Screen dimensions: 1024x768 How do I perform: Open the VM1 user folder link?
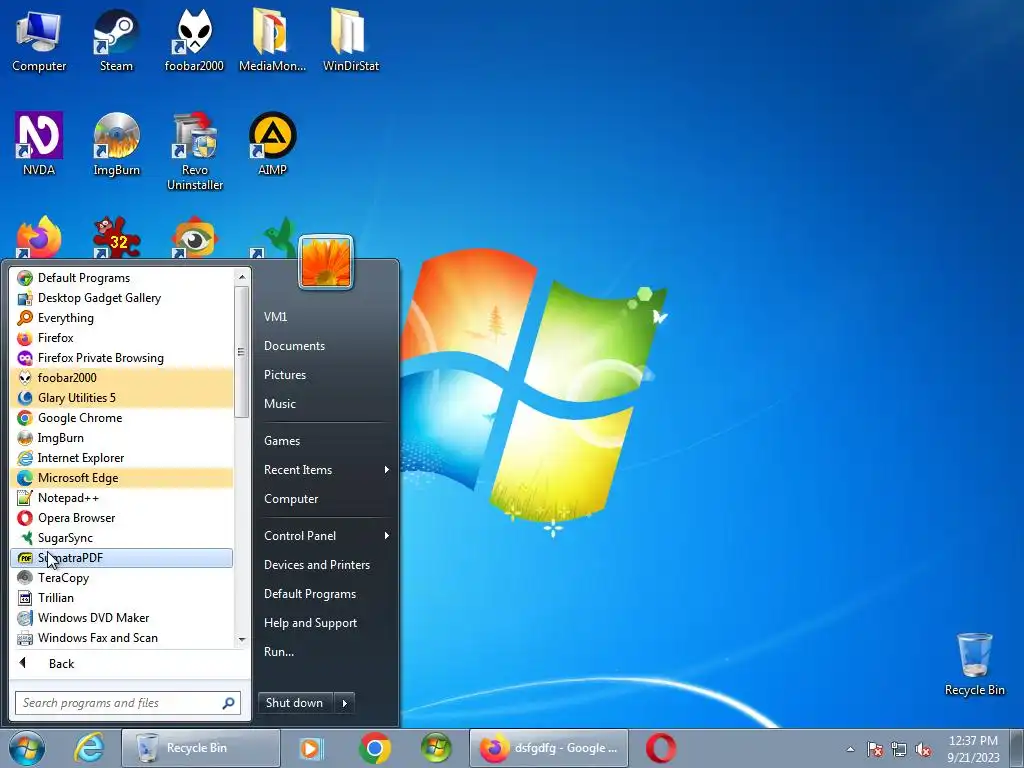click(x=327, y=317)
